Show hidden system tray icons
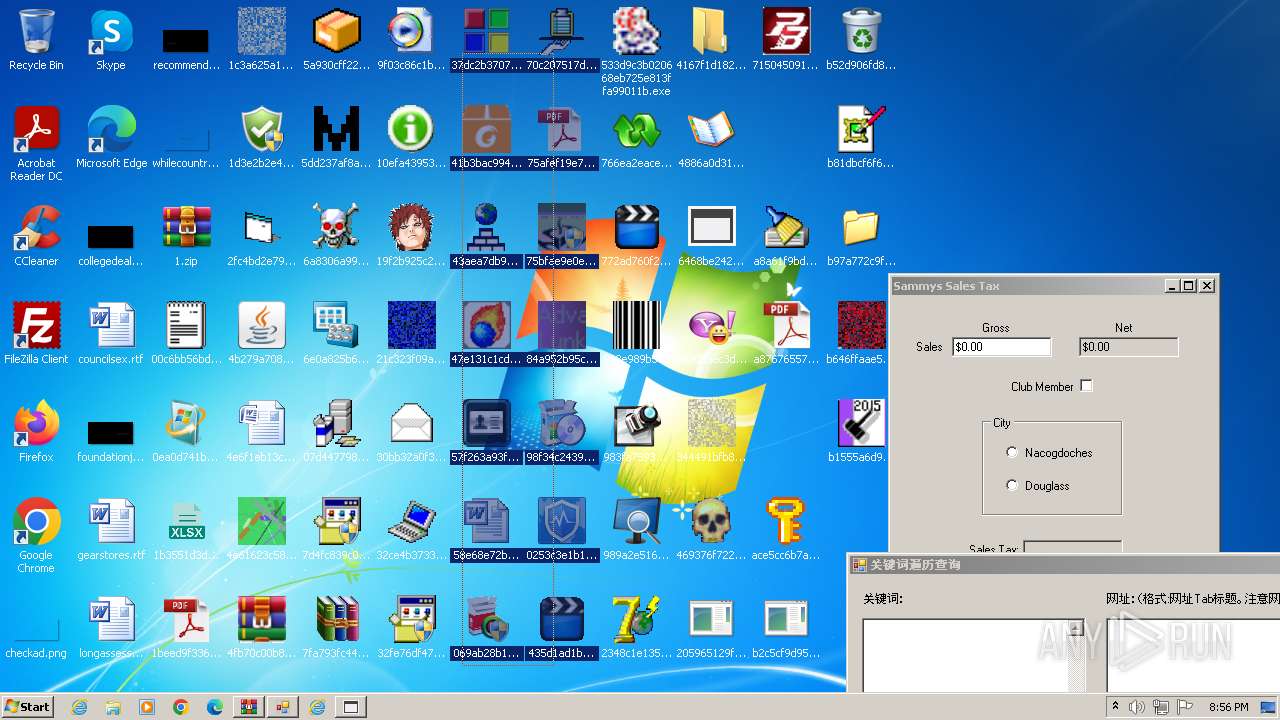The image size is (1280, 720). (x=1116, y=707)
